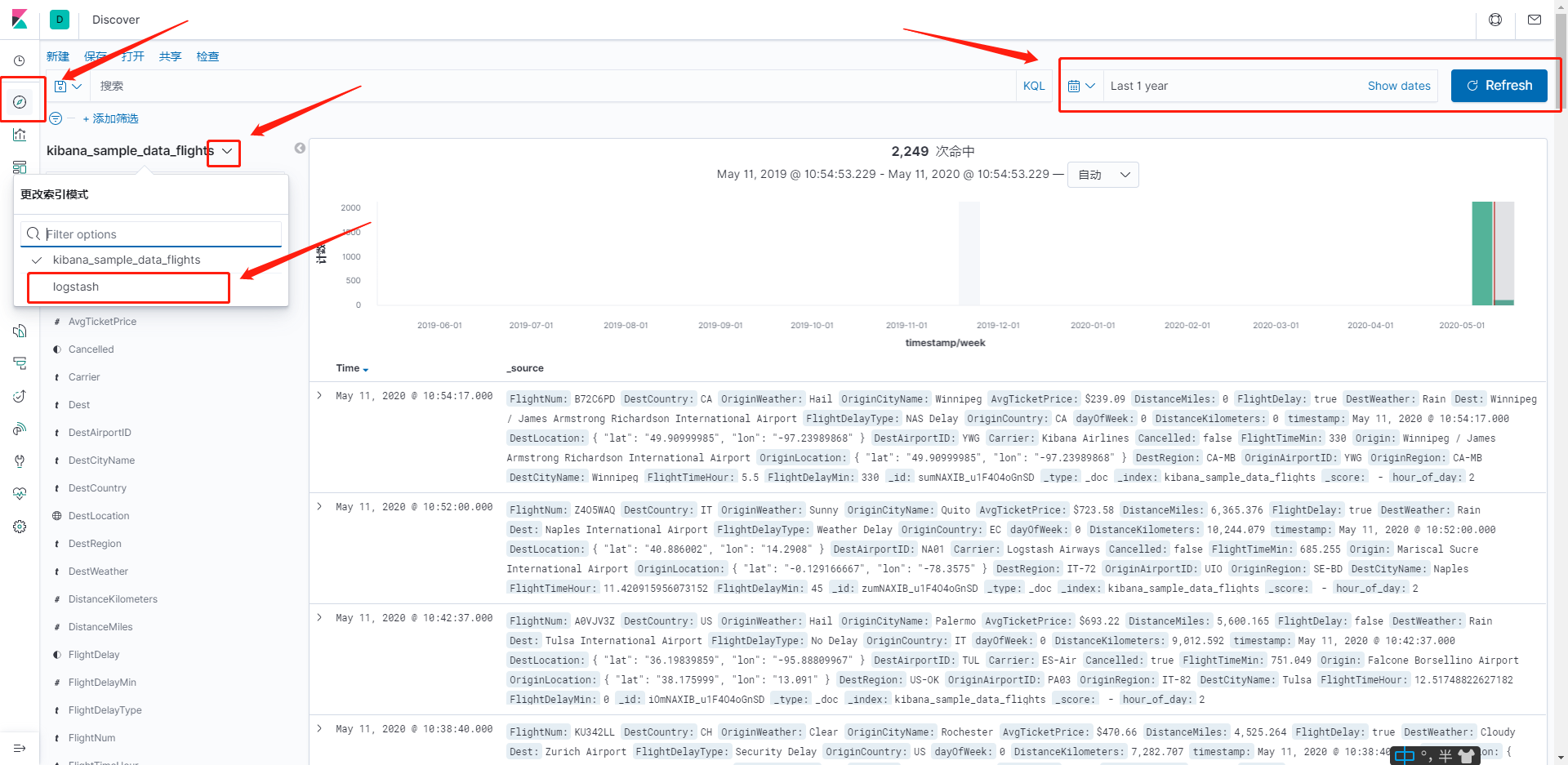Select the AvgTicketPrice field

tap(102, 322)
